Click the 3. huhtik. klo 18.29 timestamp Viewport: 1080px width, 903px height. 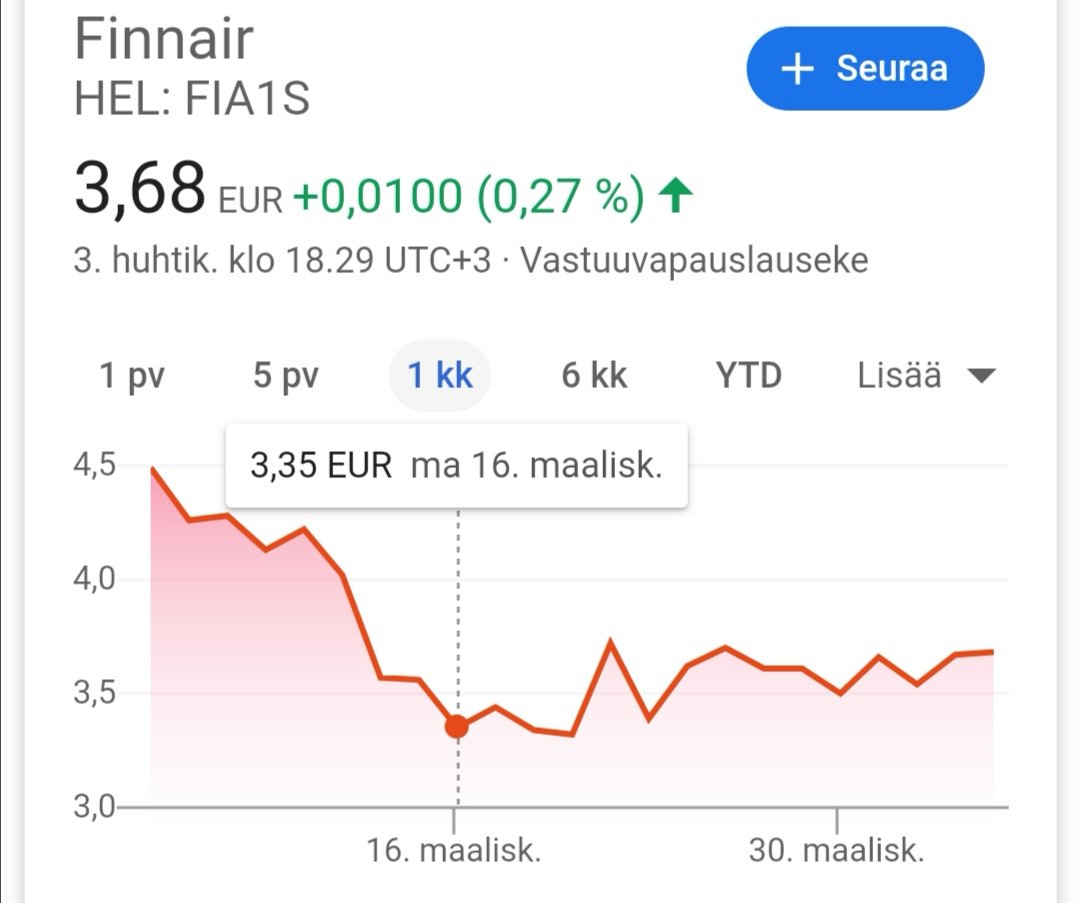pyautogui.click(x=282, y=261)
